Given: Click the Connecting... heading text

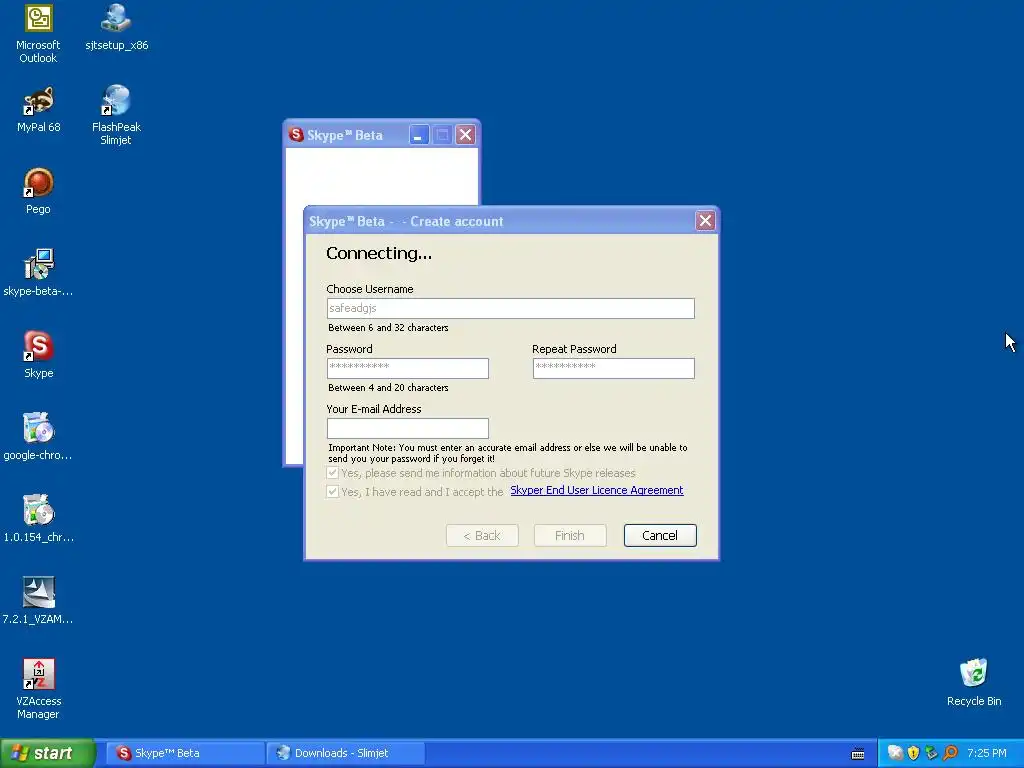Looking at the screenshot, I should (x=379, y=253).
